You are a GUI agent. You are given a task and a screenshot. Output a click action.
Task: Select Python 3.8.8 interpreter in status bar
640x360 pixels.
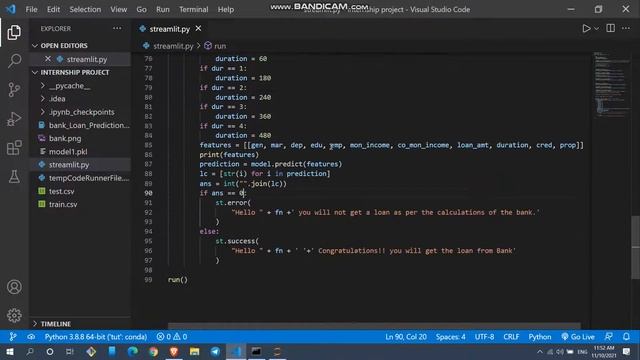96,337
